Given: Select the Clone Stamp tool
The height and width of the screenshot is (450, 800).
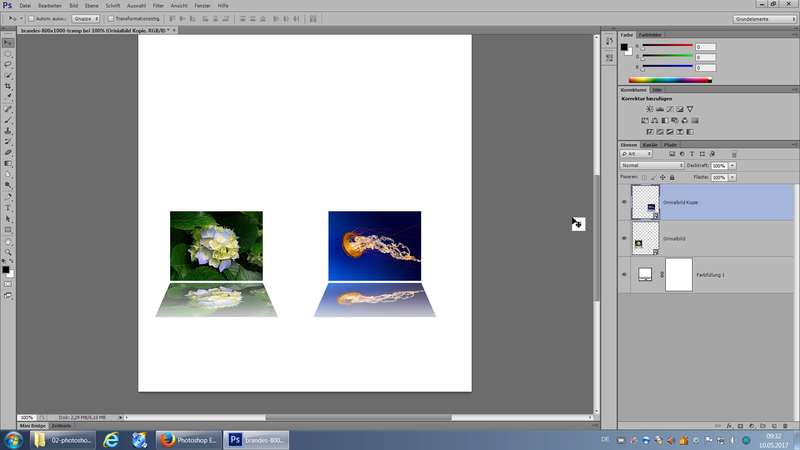Looking at the screenshot, I should pos(8,131).
